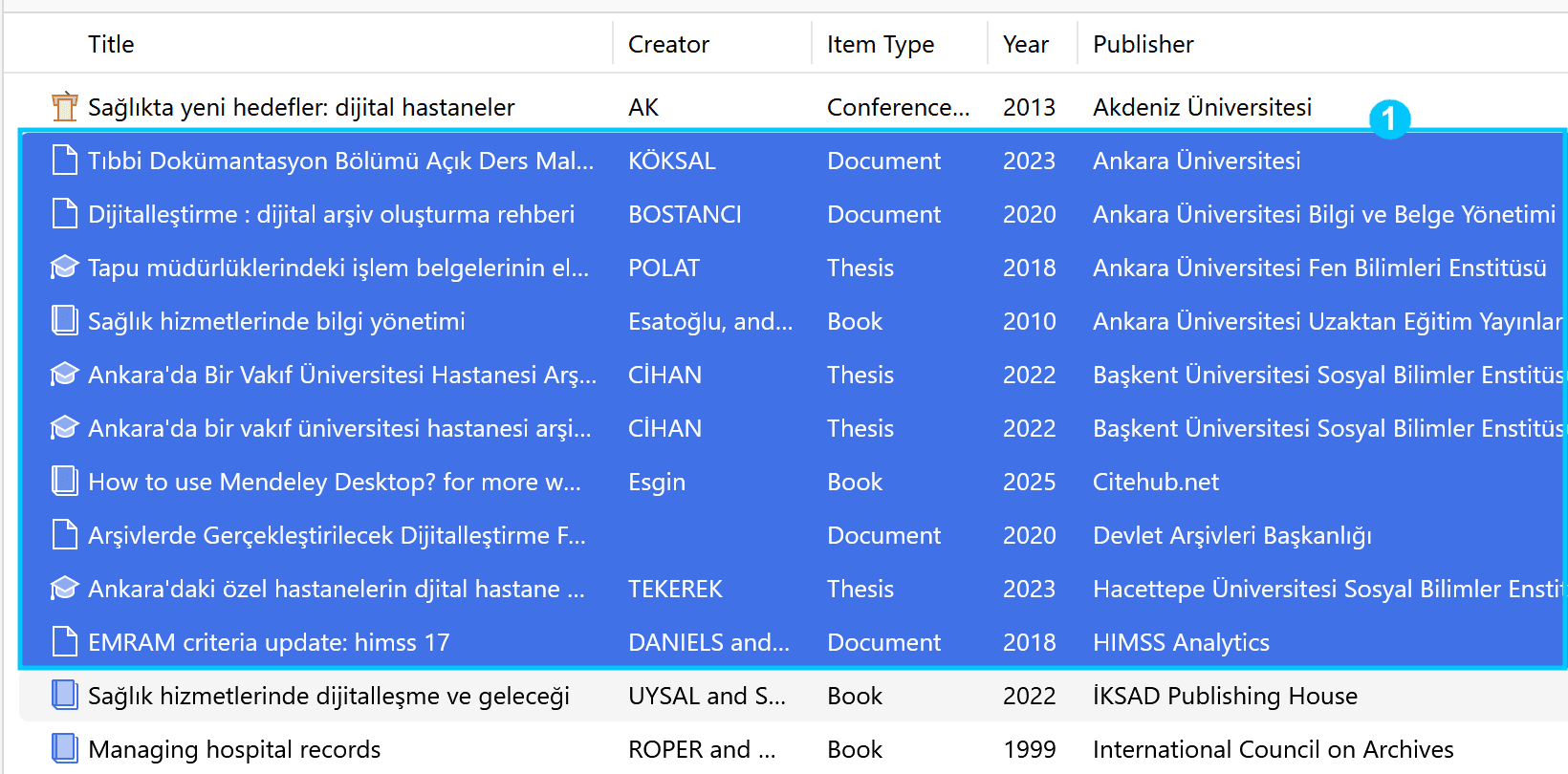Click creator cell 'BOSTANCI'

tap(685, 214)
